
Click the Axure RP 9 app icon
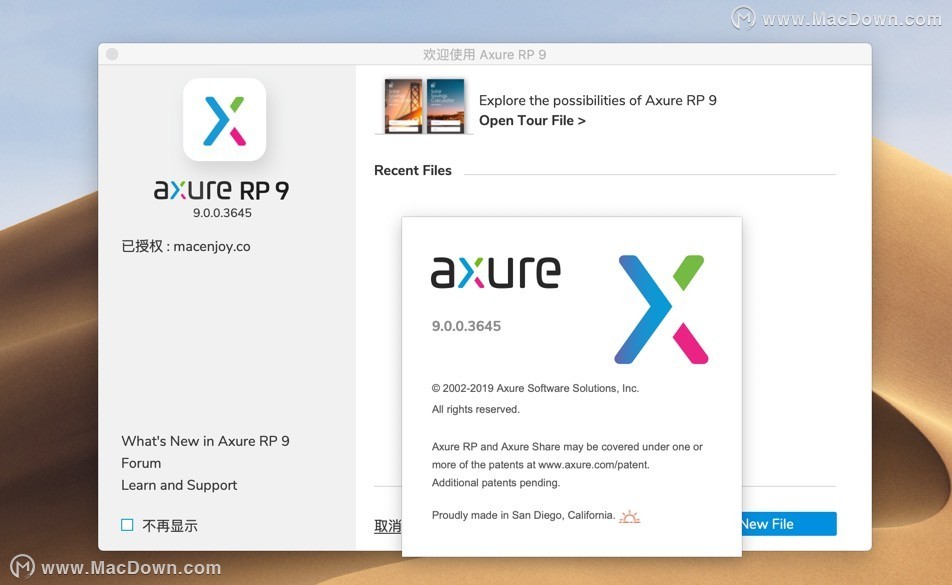click(225, 120)
